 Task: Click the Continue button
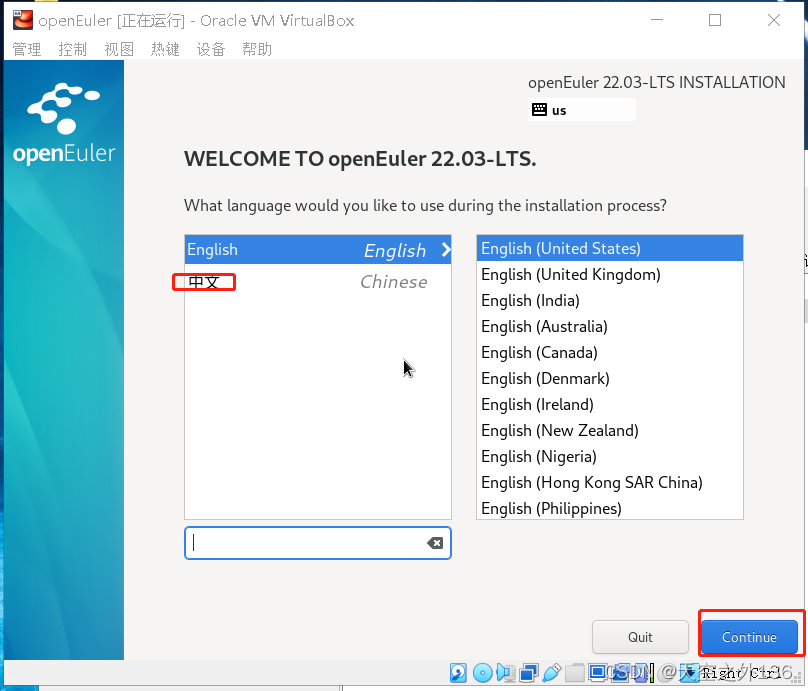749,637
